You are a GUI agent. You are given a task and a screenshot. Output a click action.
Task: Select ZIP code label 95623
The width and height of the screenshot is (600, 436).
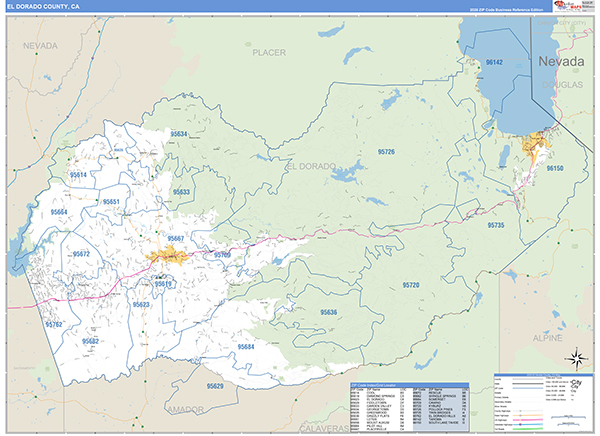coord(141,304)
